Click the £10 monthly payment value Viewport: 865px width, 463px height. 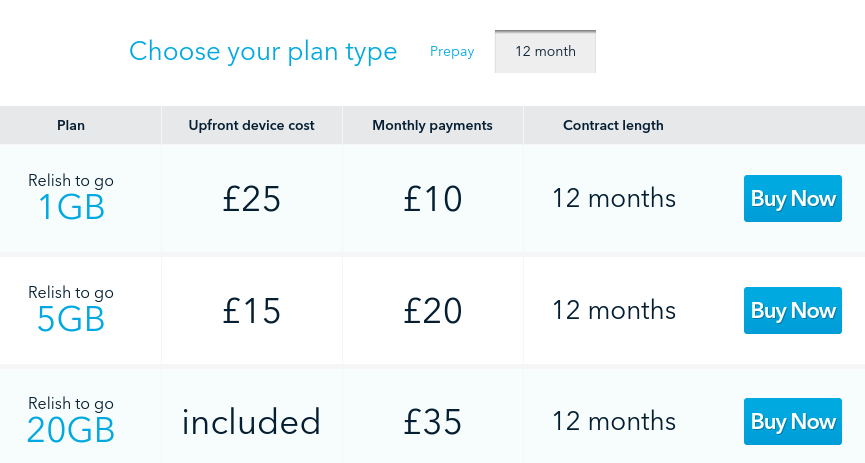click(432, 199)
